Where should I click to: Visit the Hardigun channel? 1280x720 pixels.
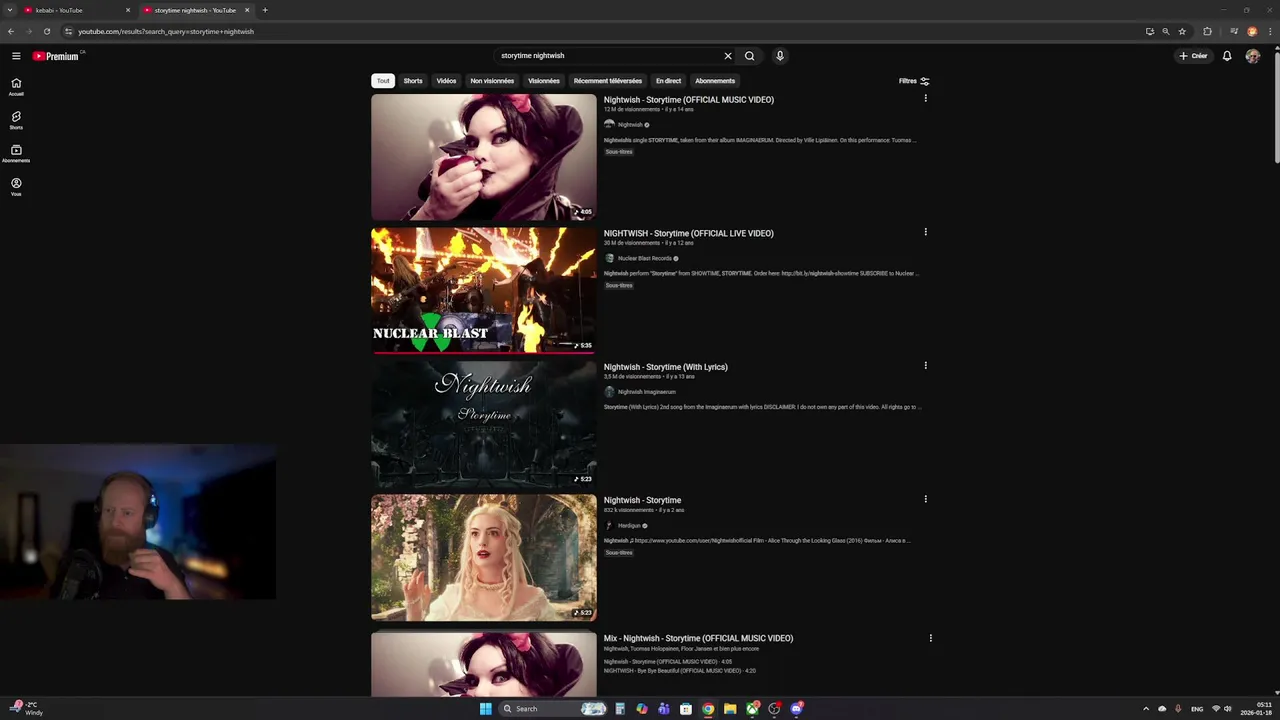629,525
